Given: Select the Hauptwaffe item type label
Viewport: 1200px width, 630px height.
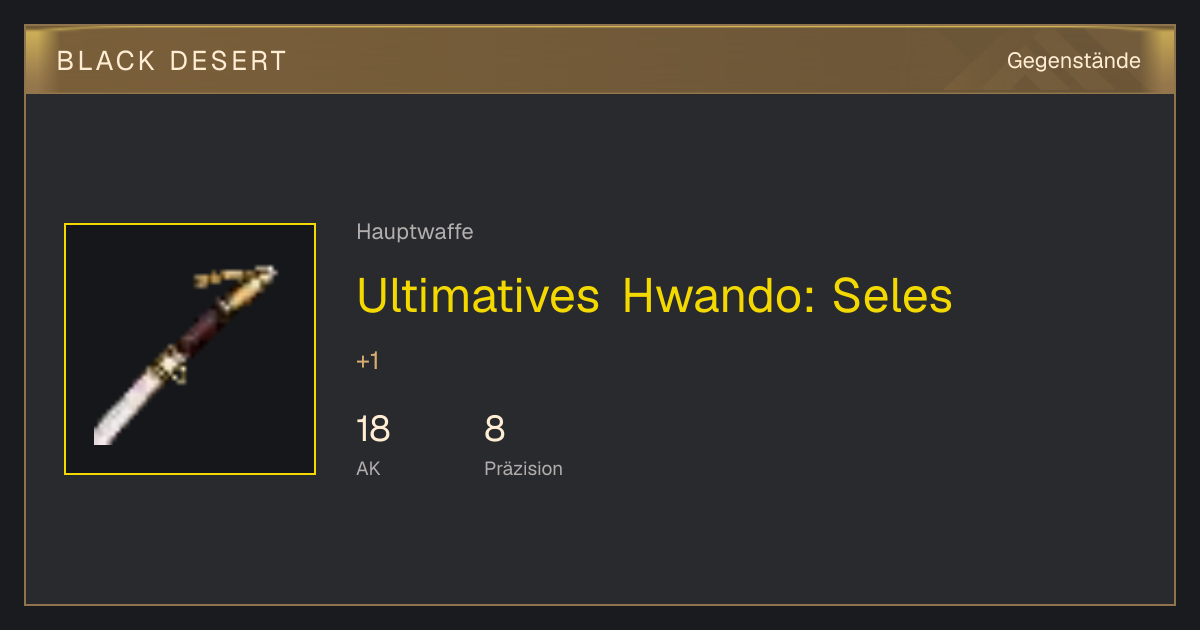Looking at the screenshot, I should coord(415,232).
